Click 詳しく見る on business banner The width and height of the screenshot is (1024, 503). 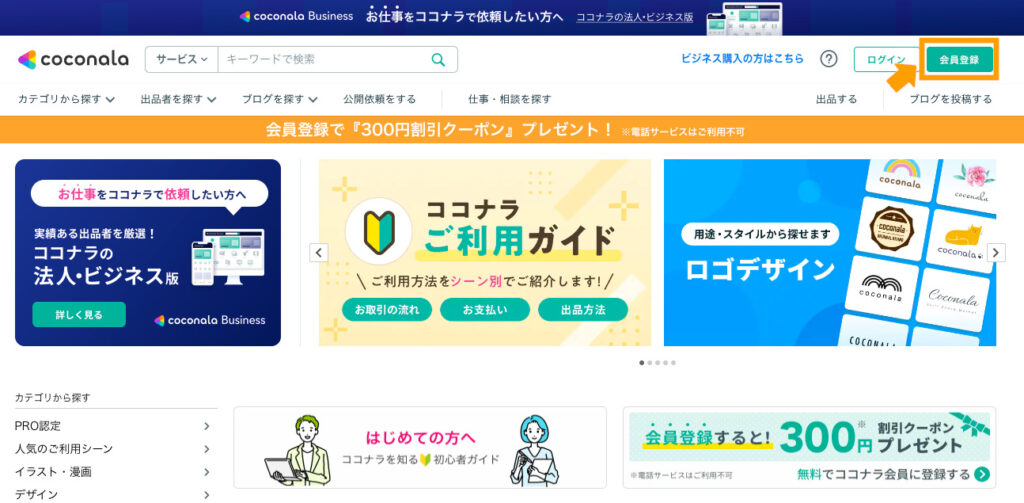pos(79,314)
